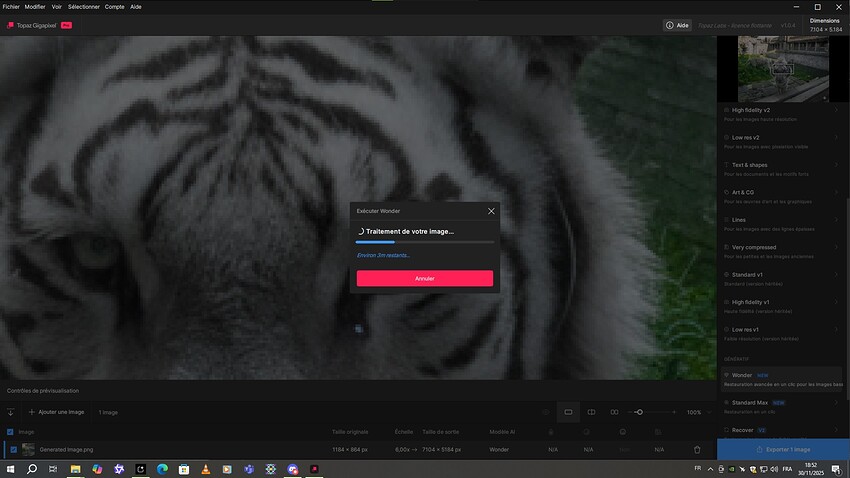Expand the High fidelity v2 model options

[x=837, y=110]
